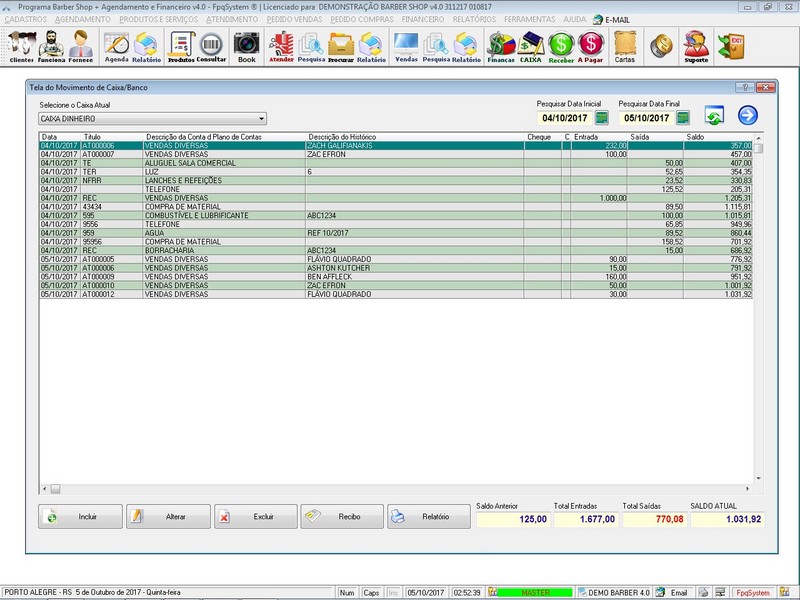Click the Receber green dollar icon
The image size is (800, 600).
click(561, 46)
